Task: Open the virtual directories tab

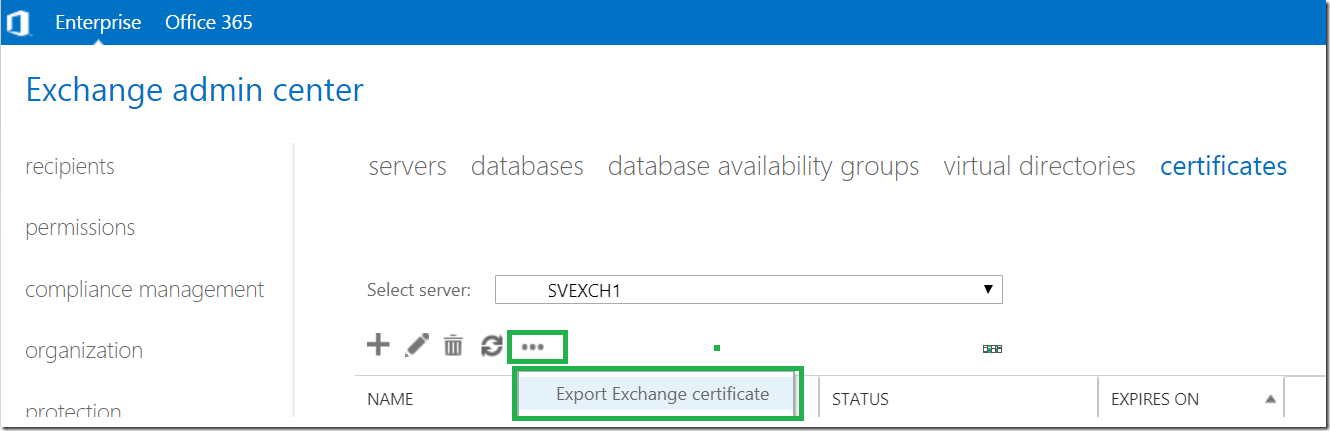Action: click(1039, 166)
